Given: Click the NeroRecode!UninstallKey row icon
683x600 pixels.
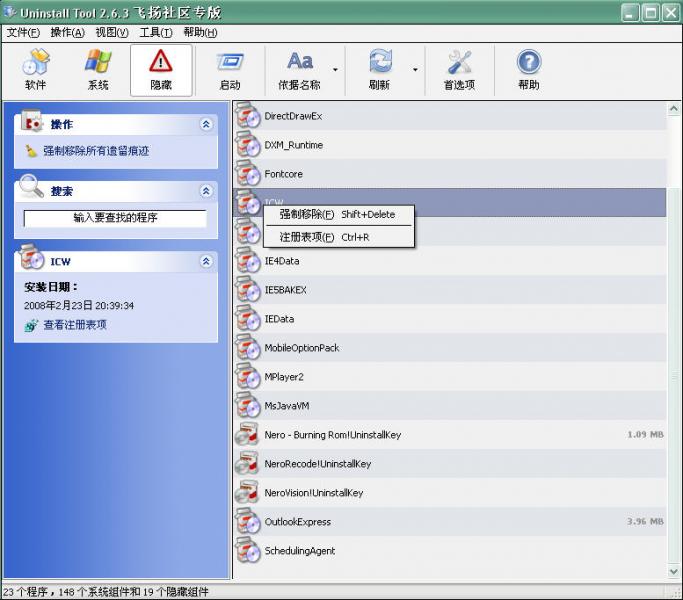Looking at the screenshot, I should pyautogui.click(x=247, y=464).
